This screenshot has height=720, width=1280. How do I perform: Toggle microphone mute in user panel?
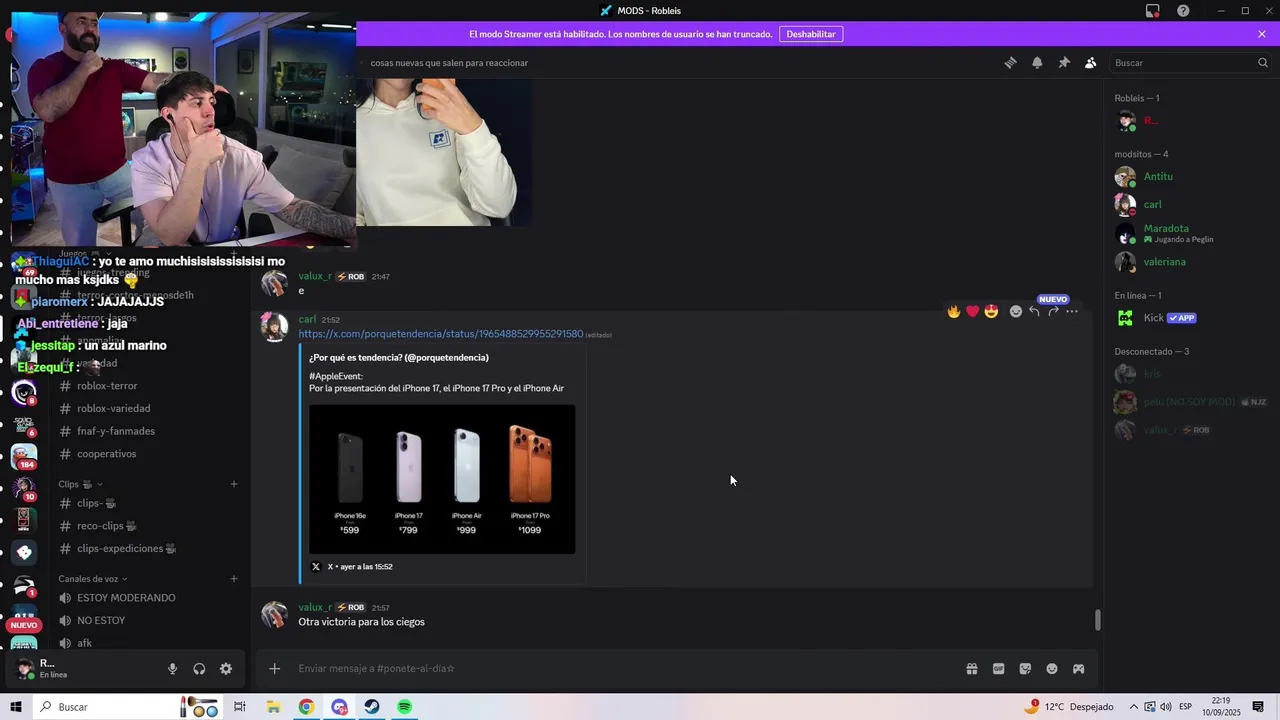[x=172, y=669]
